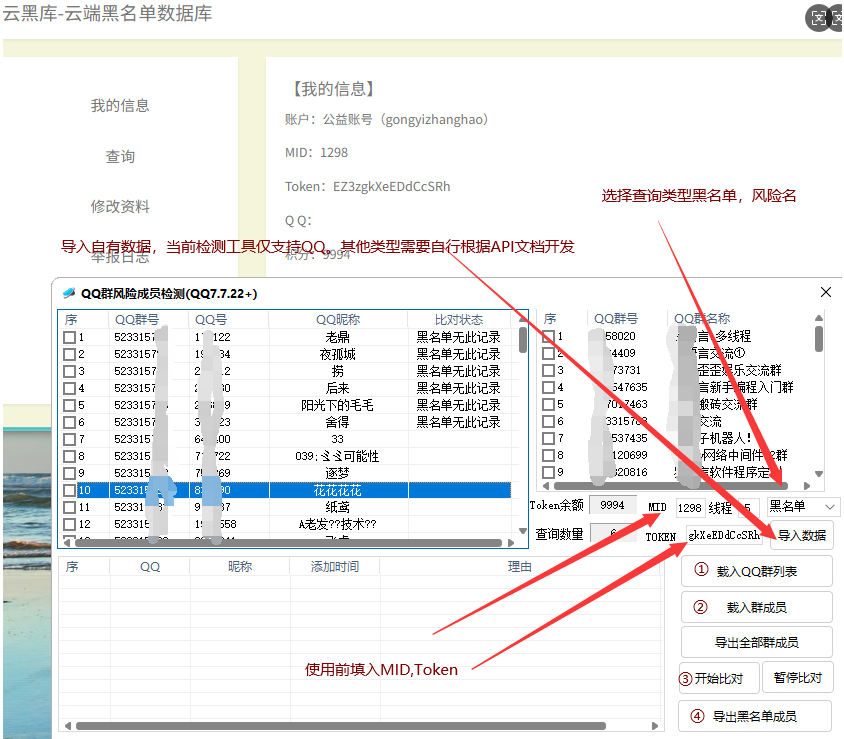Screen dimensions: 844x739
Task: Select member row with nickname 纸鸢
Action: pyautogui.click(x=286, y=507)
